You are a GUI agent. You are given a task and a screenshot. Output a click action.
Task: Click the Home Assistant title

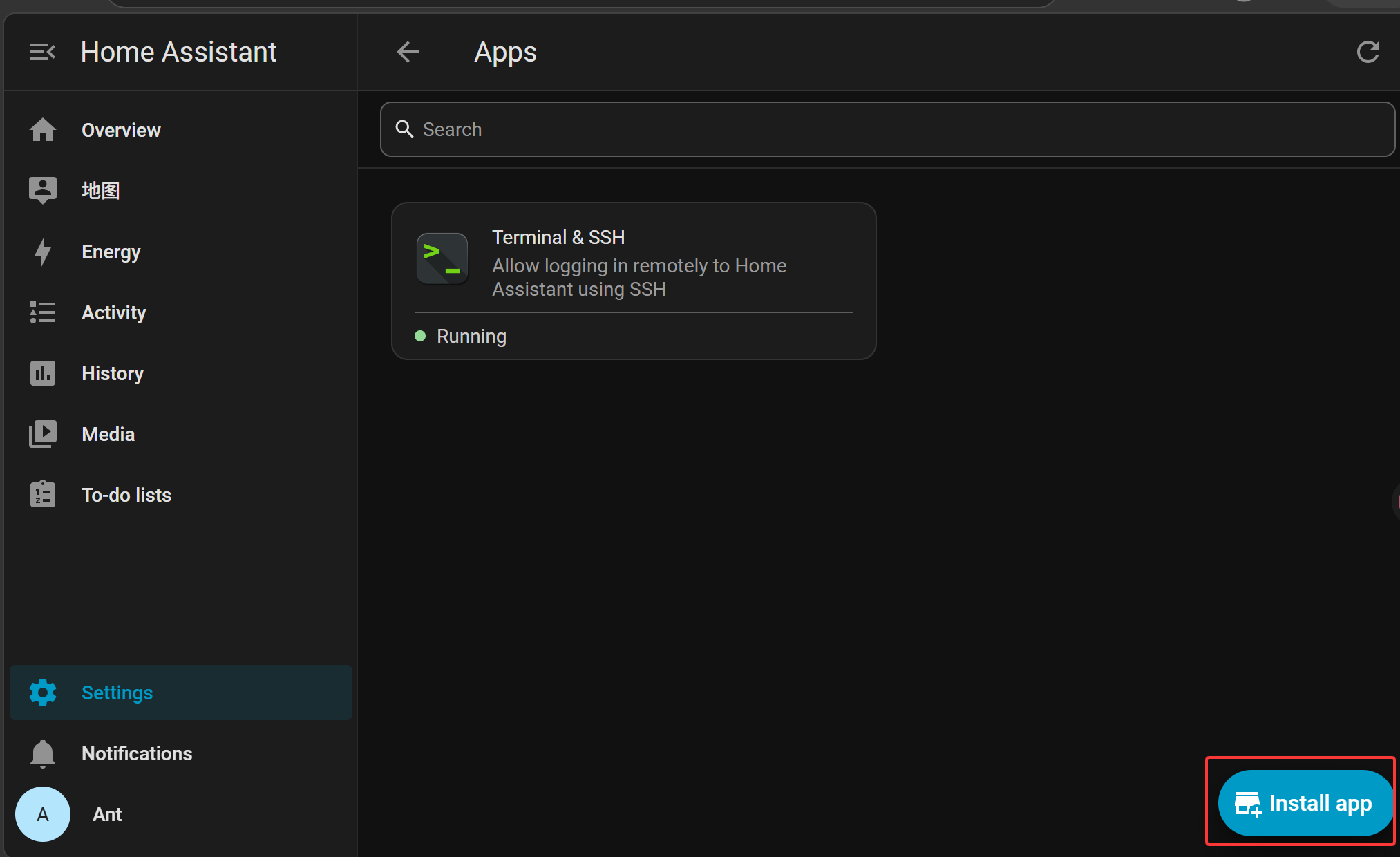click(178, 52)
